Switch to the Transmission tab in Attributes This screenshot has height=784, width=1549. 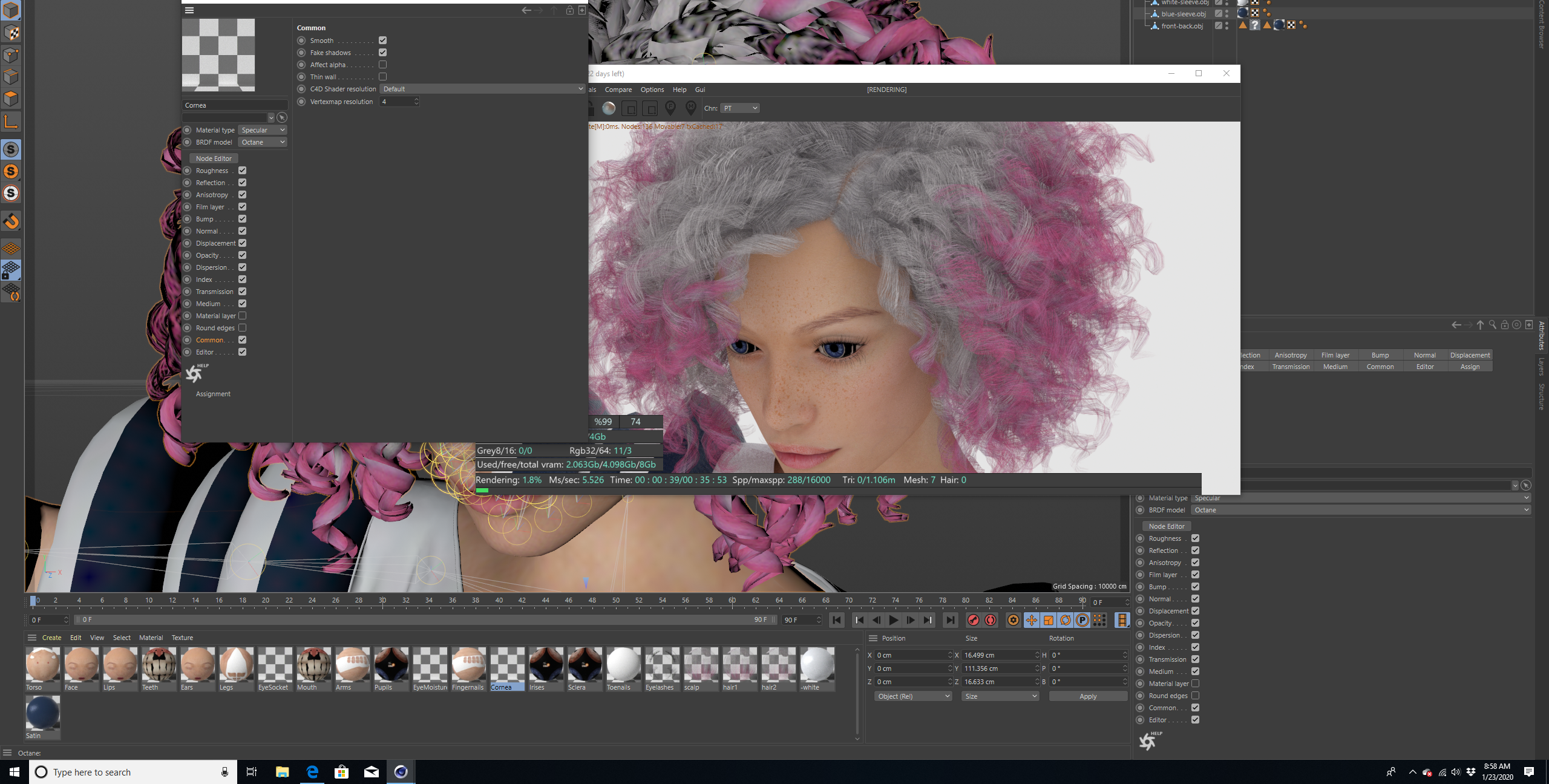[x=1291, y=367]
